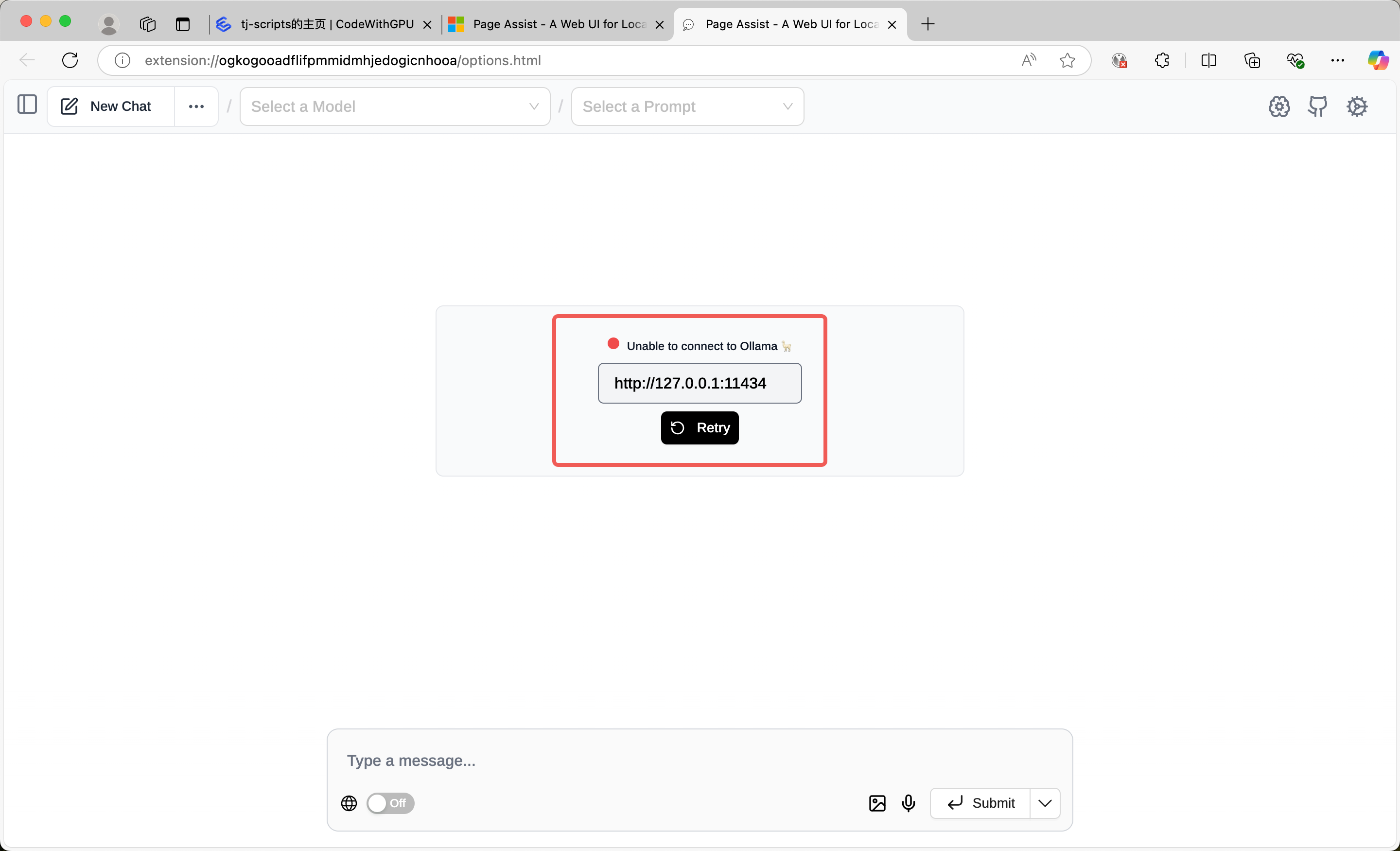Open split screen icon
The height and width of the screenshot is (851, 1400).
click(x=1208, y=60)
